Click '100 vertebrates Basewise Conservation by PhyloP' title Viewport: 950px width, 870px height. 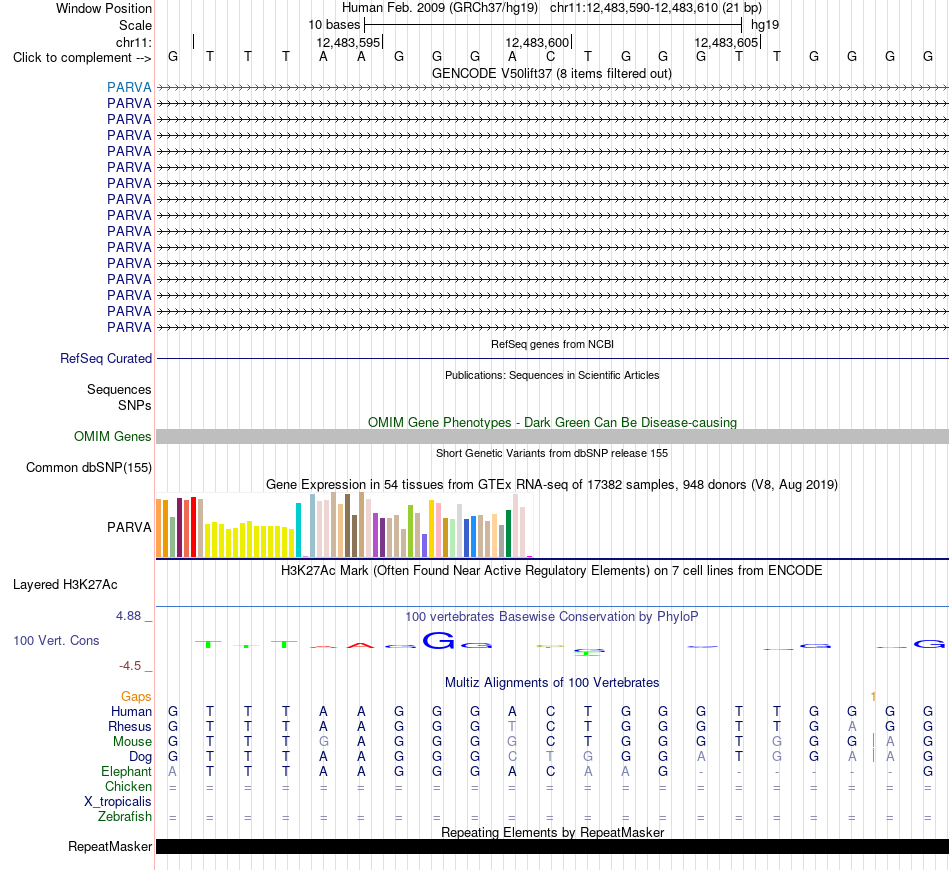coord(552,617)
